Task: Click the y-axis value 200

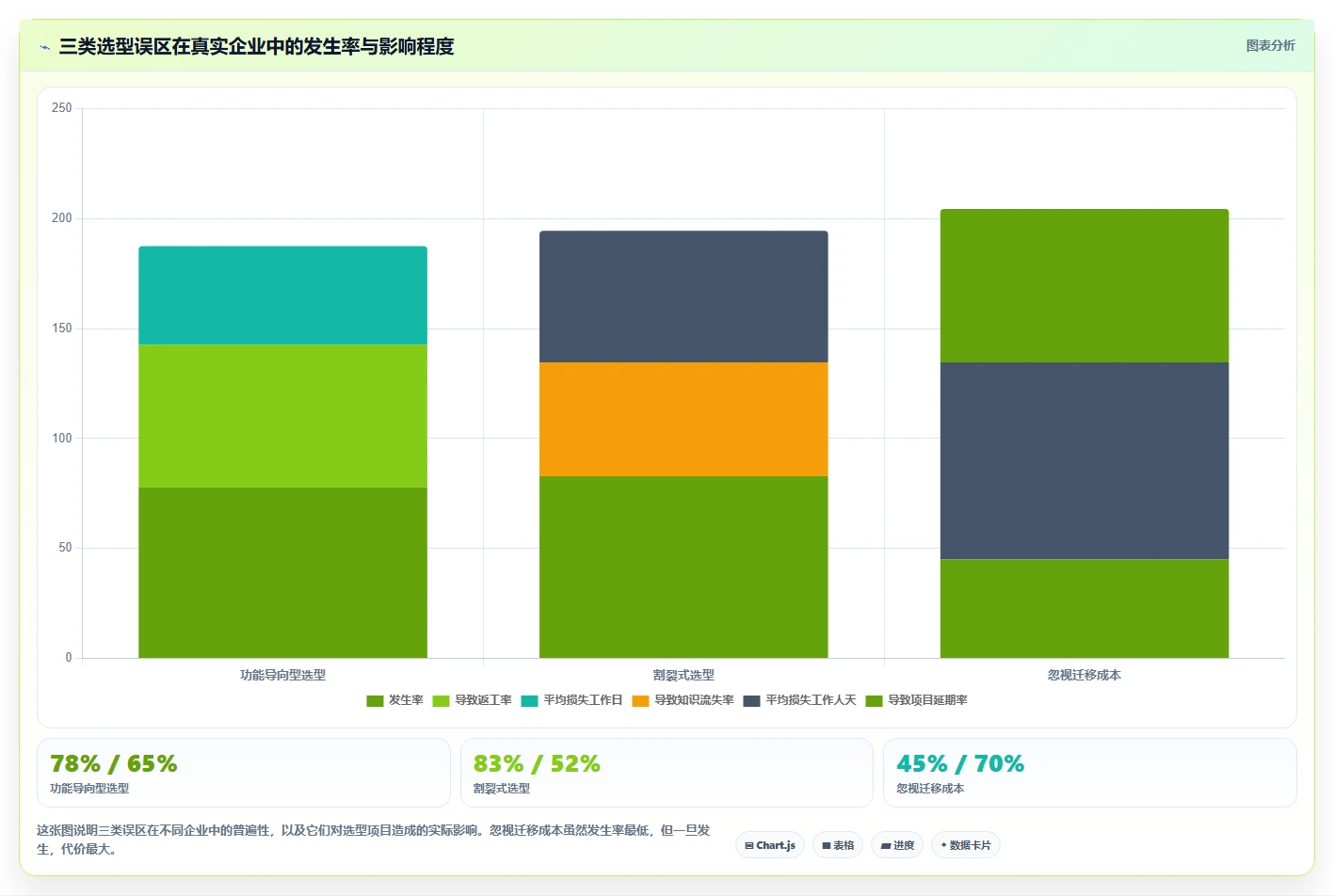Action: click(x=61, y=218)
